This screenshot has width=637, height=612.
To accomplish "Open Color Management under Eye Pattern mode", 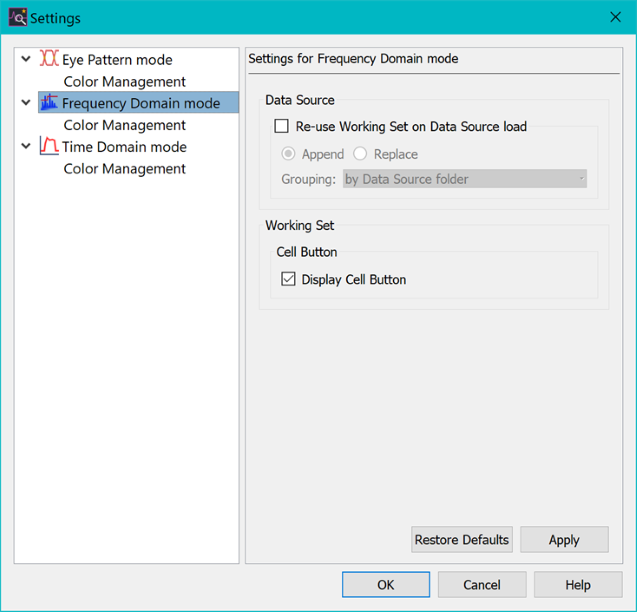I will [x=124, y=82].
